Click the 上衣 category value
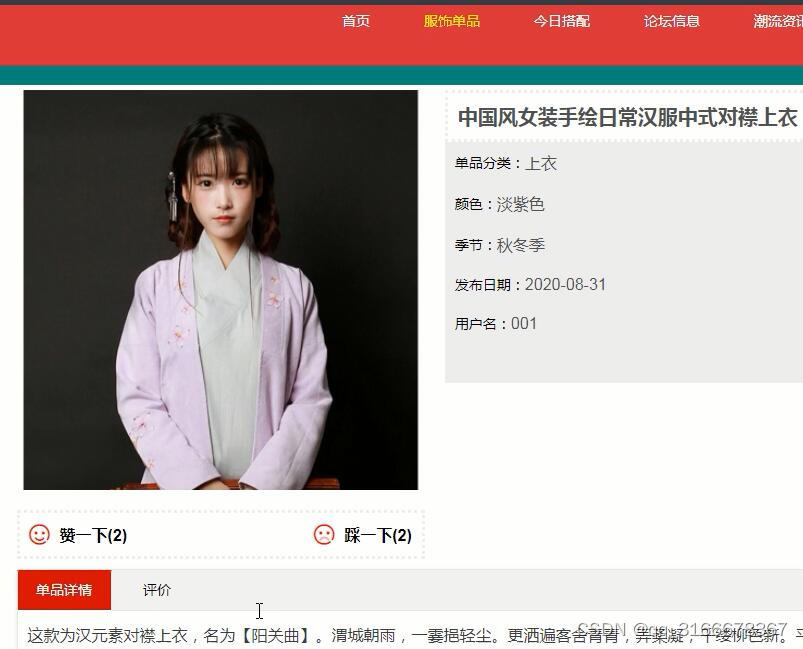Image resolution: width=803 pixels, height=649 pixels. click(x=541, y=163)
